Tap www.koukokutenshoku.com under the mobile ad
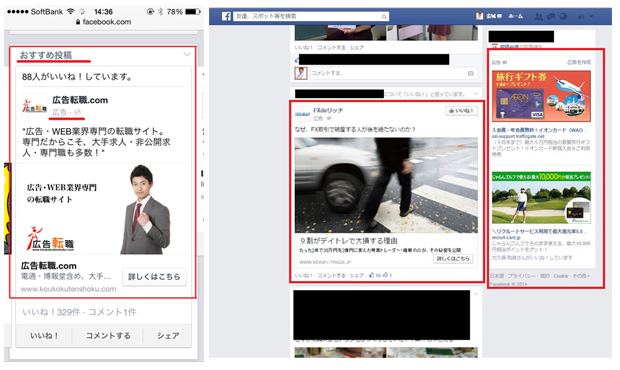The image size is (620, 370). (68, 289)
